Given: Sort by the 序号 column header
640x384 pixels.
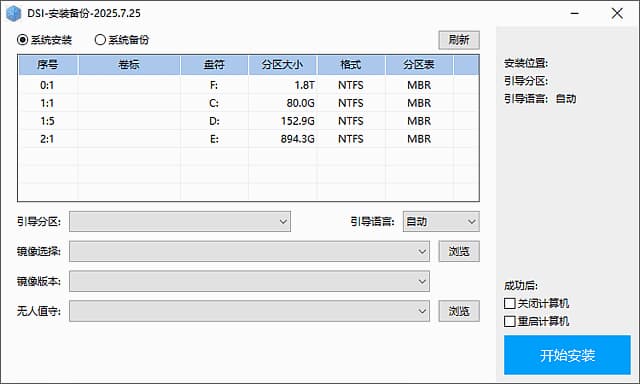Looking at the screenshot, I should (x=48, y=65).
